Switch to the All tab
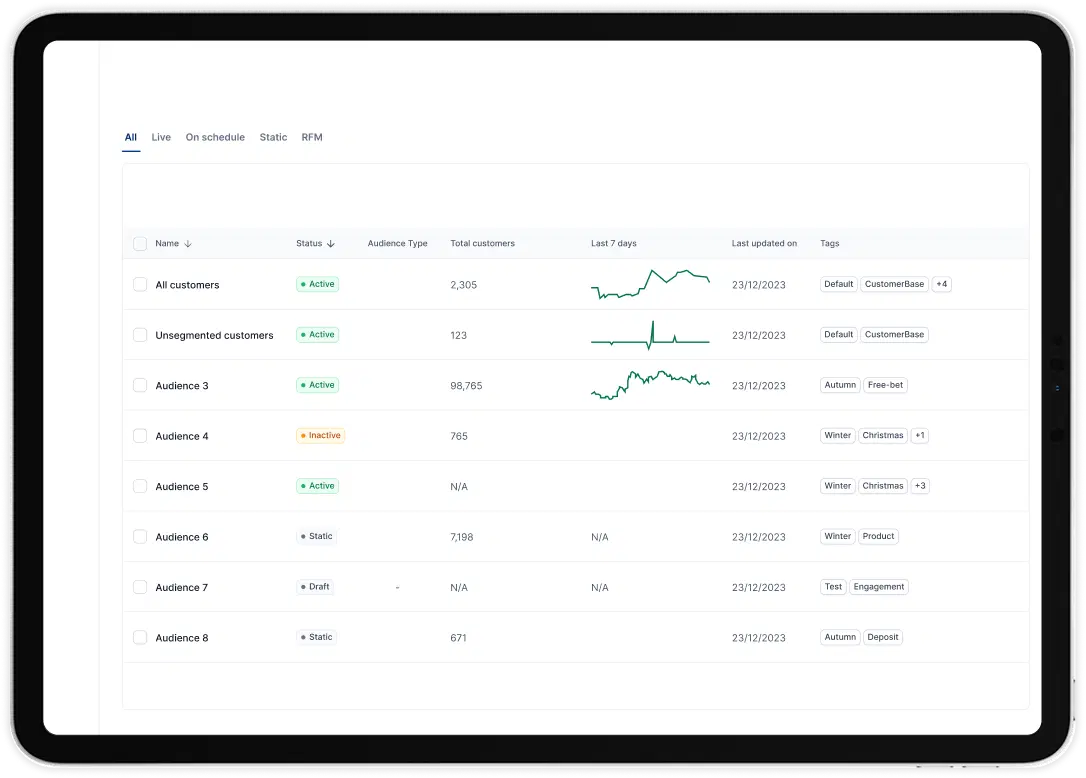This screenshot has width=1086, height=778. (131, 137)
